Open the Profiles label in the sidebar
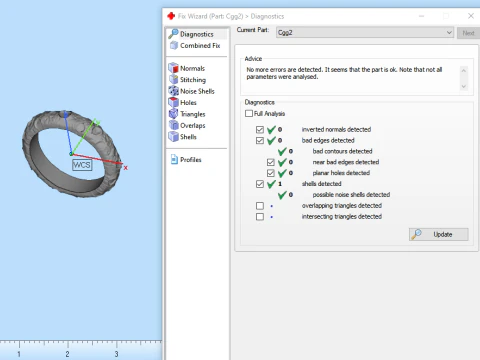This screenshot has height=360, width=480. [191, 160]
